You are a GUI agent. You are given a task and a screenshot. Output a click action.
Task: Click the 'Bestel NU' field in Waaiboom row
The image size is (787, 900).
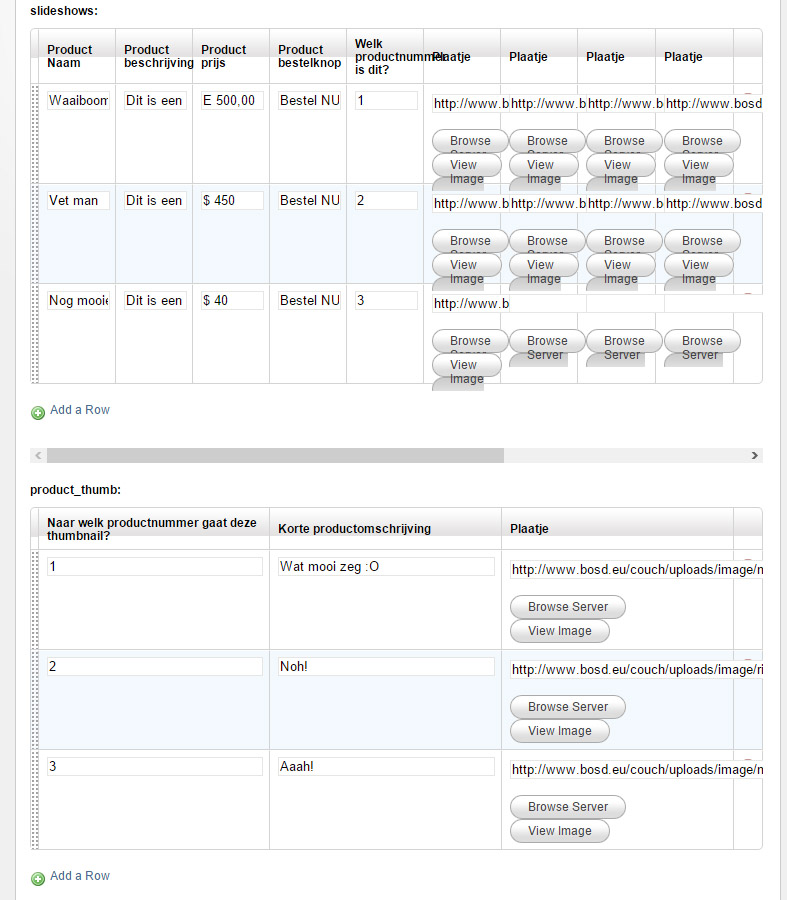point(309,100)
